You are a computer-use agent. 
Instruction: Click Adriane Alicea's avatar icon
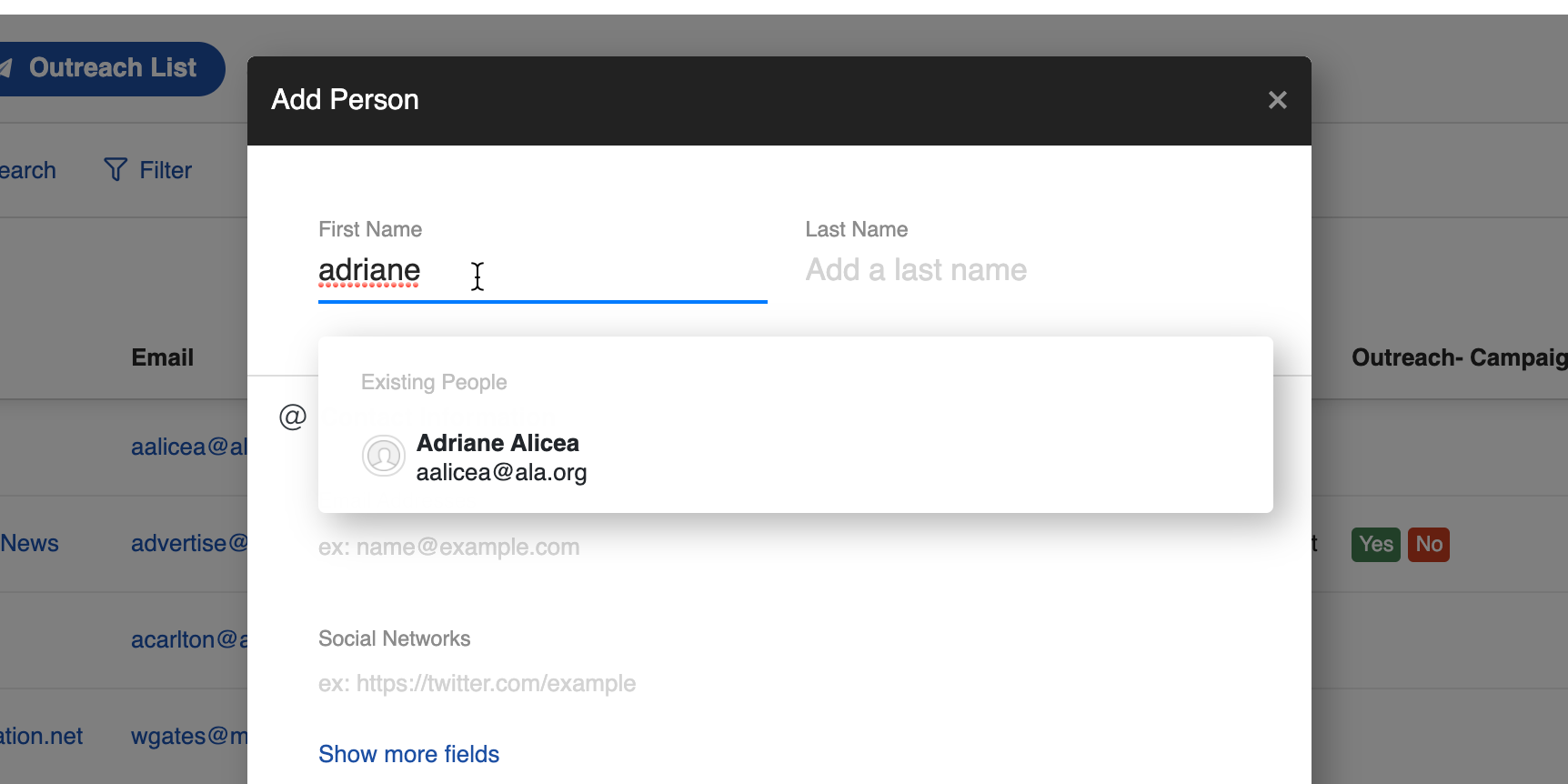click(384, 456)
